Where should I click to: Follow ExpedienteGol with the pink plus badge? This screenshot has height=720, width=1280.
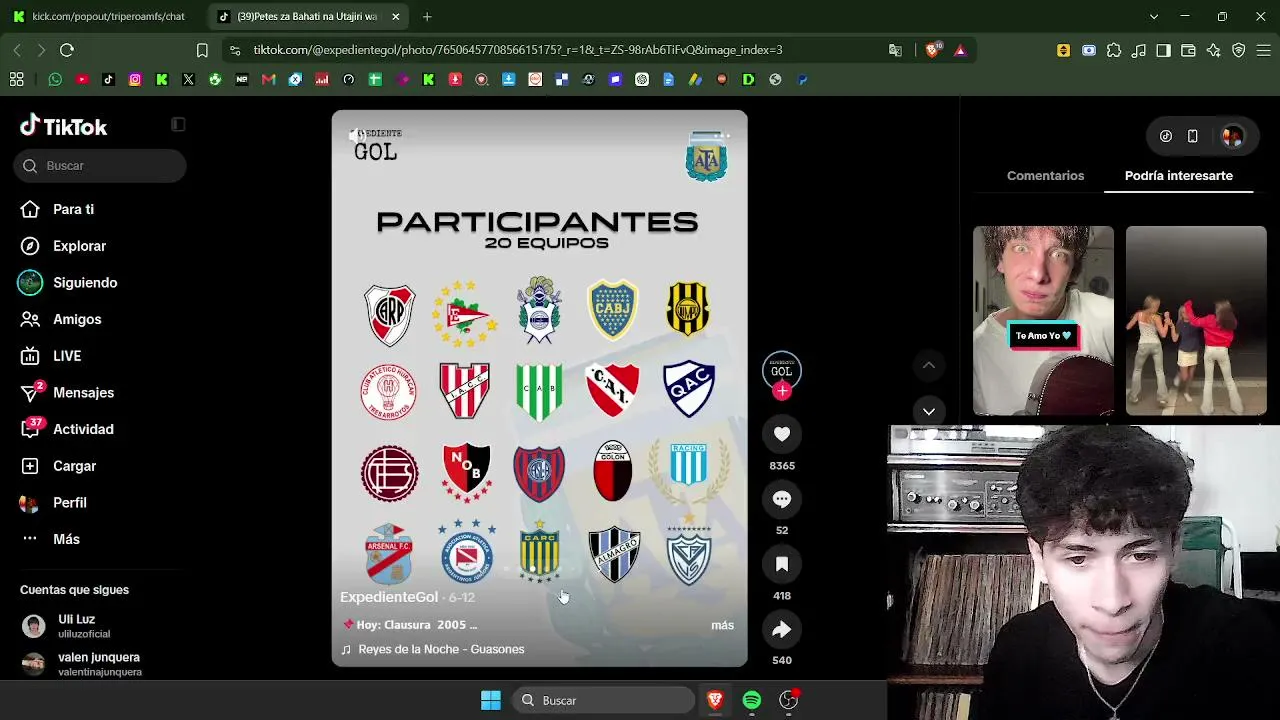[782, 391]
